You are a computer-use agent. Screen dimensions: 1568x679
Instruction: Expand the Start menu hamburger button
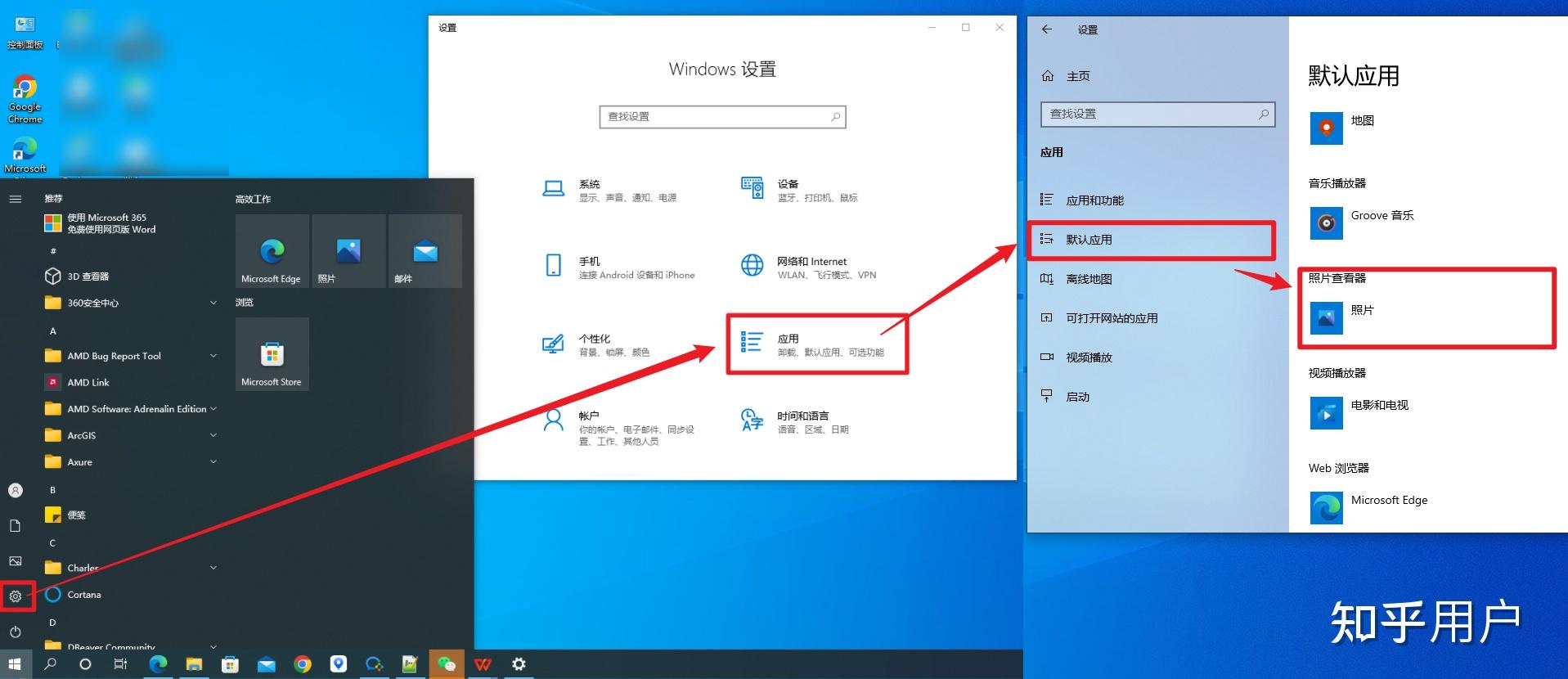(x=16, y=199)
